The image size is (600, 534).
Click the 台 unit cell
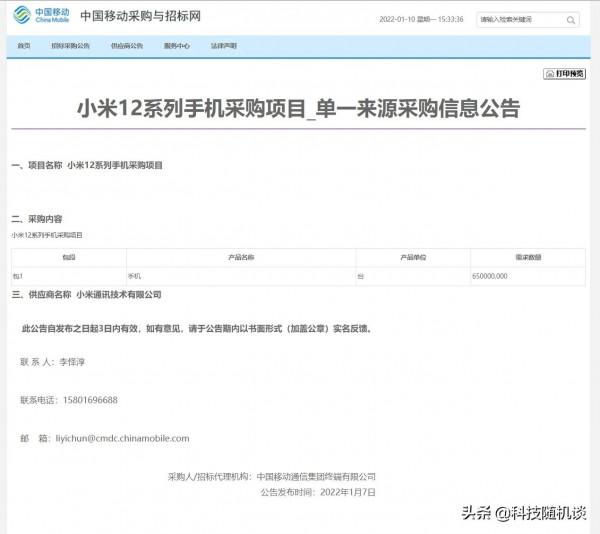(413, 276)
